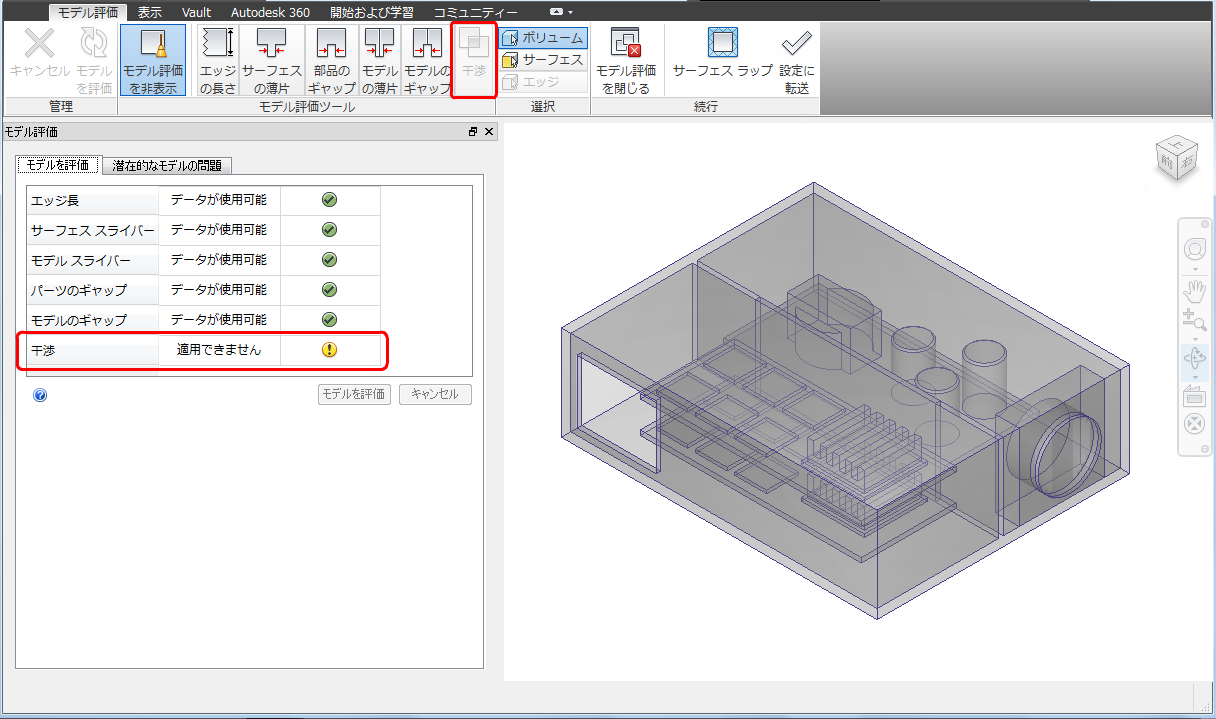Click 適用できません status cell
Screen dimensions: 1216x719
point(219,350)
